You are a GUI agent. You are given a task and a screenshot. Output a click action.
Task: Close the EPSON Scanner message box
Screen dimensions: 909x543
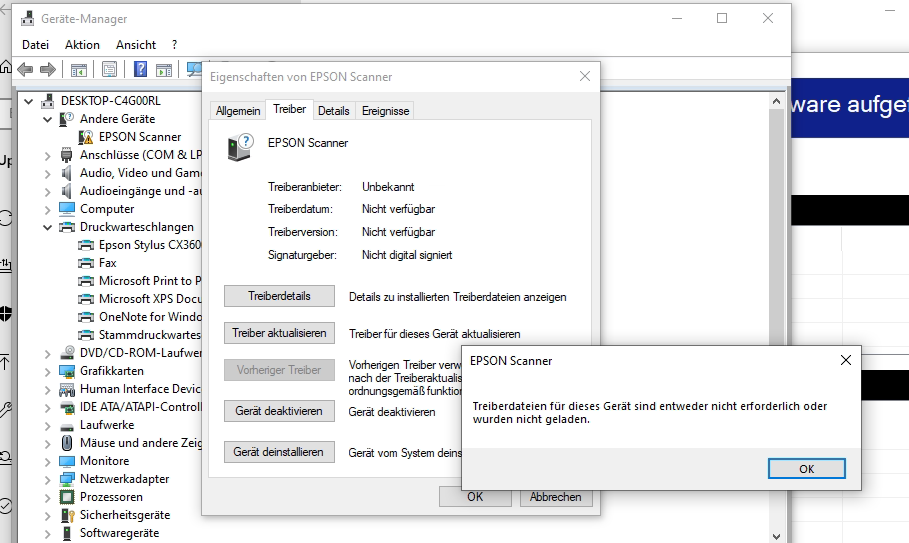click(846, 360)
